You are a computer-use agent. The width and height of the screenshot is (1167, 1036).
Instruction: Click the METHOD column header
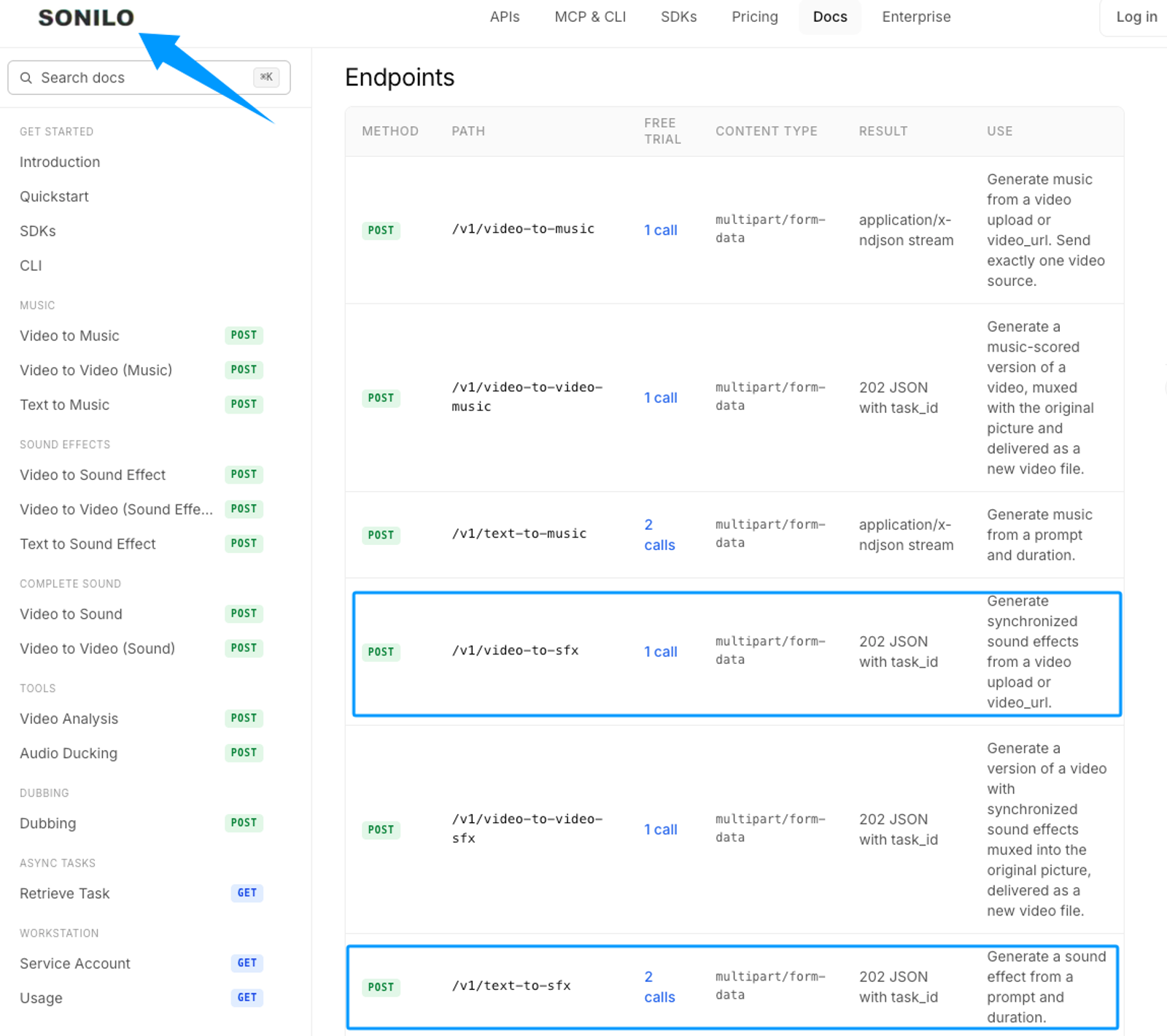click(390, 131)
